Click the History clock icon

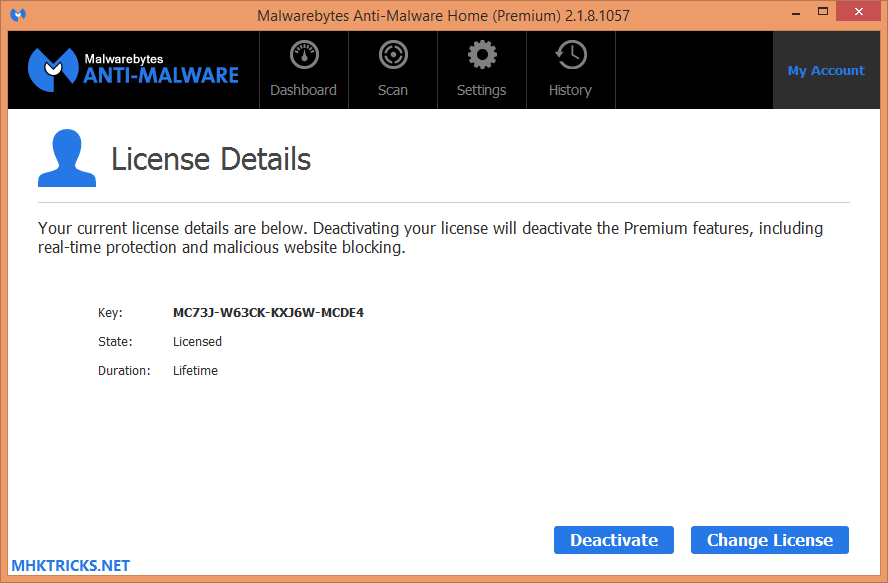(x=571, y=55)
